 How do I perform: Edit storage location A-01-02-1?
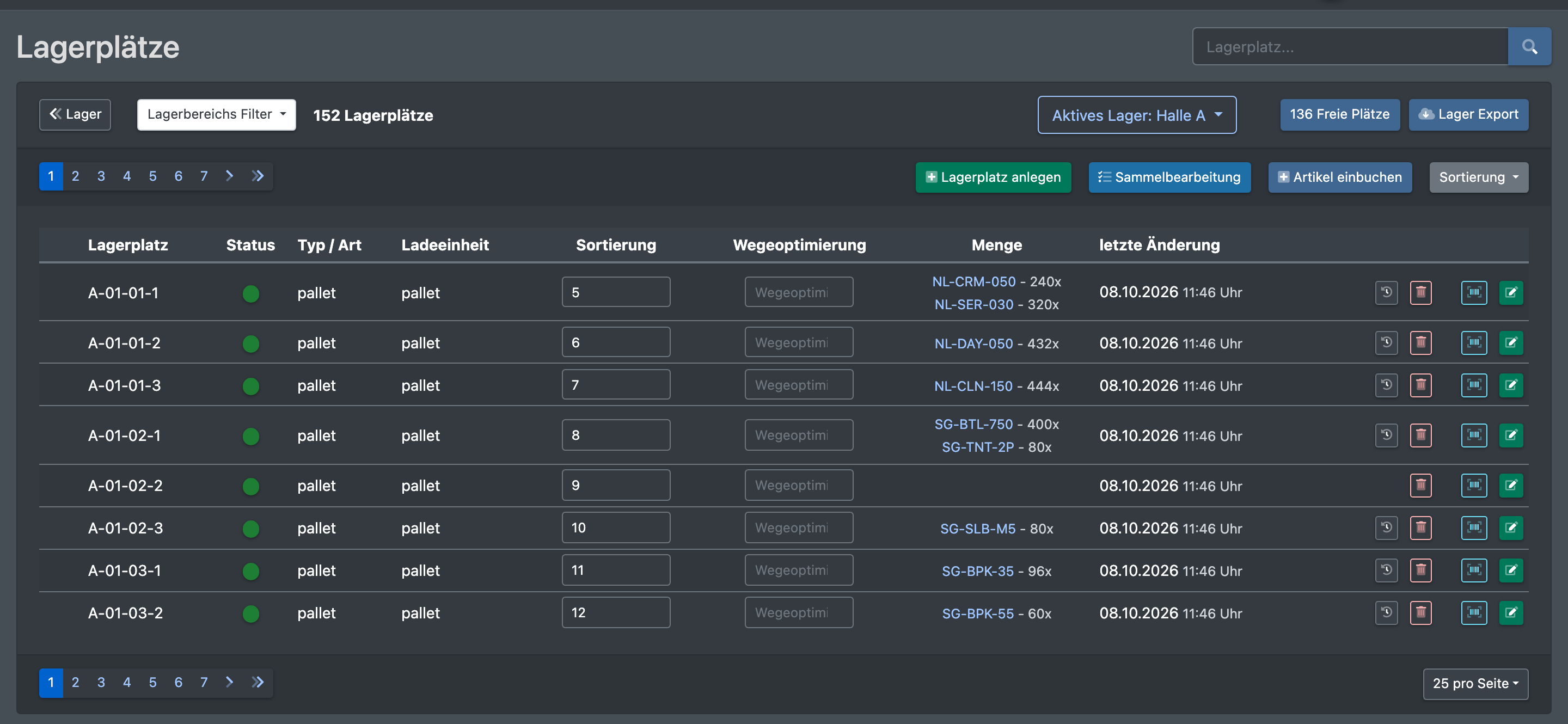1511,435
